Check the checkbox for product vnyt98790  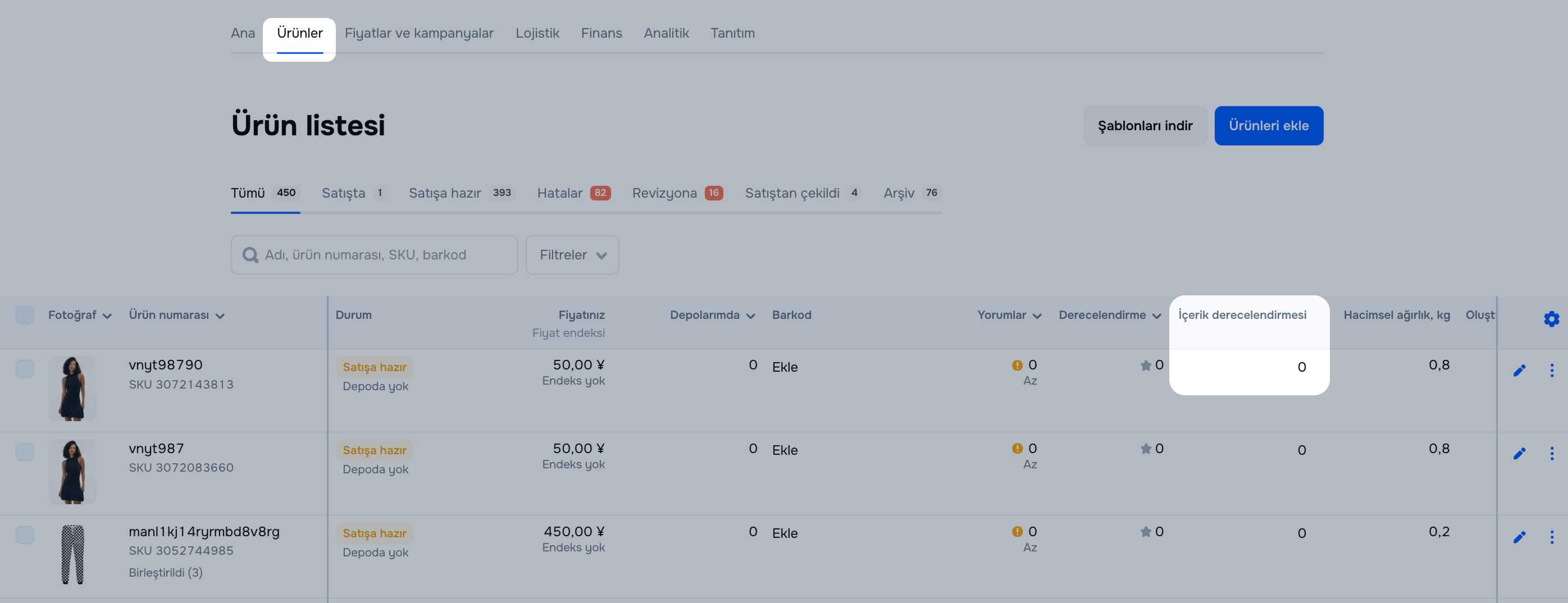pos(25,369)
